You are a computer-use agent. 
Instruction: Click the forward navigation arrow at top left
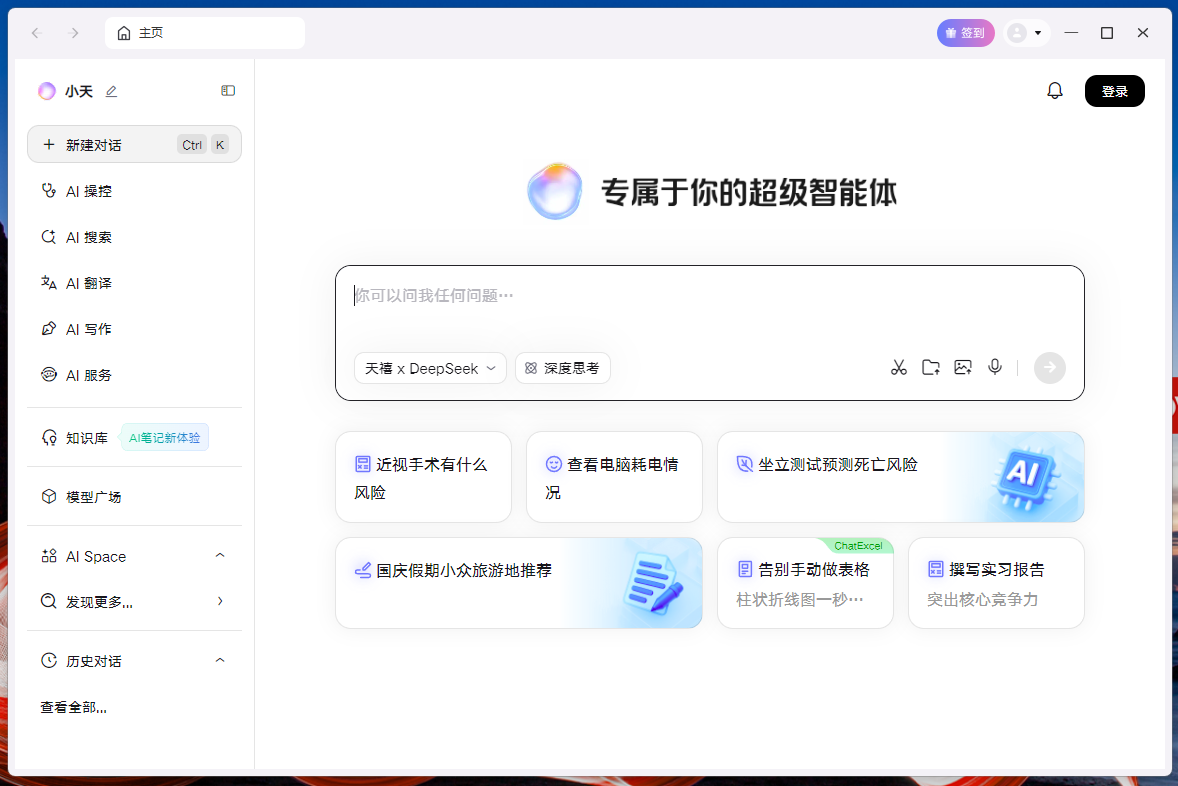click(74, 32)
